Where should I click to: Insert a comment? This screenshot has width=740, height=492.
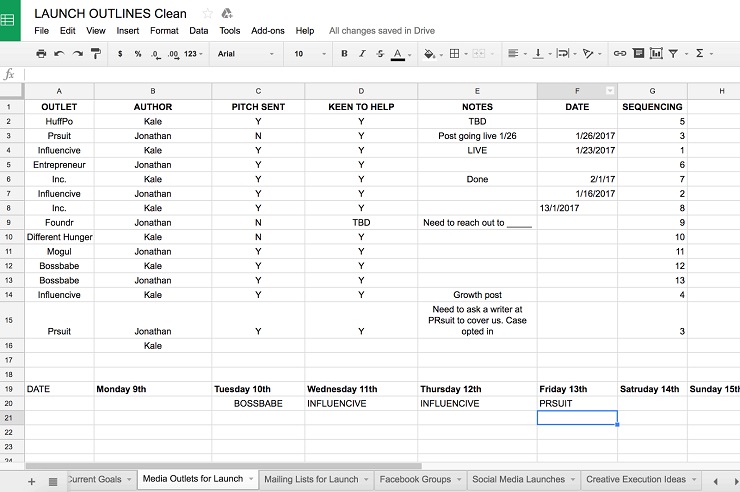coord(638,53)
